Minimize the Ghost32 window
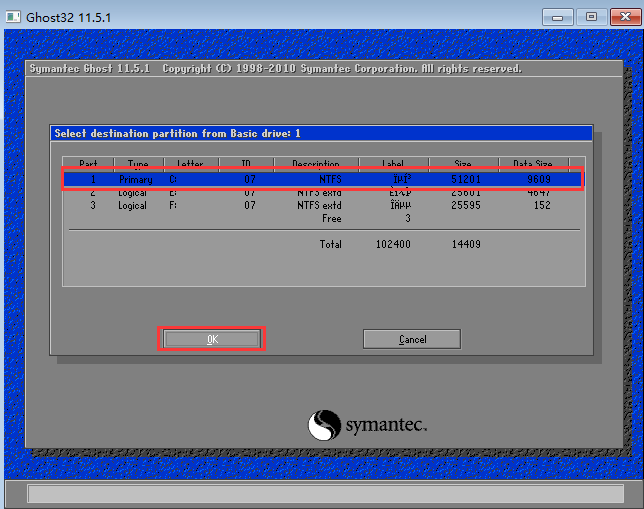This screenshot has width=644, height=509. [x=562, y=16]
